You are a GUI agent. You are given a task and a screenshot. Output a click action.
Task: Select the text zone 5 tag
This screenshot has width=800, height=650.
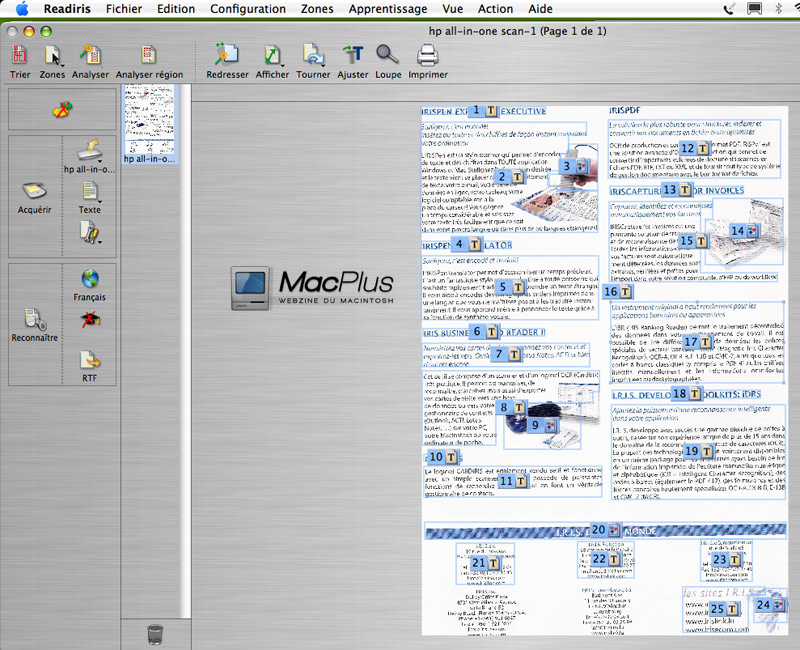click(x=510, y=287)
